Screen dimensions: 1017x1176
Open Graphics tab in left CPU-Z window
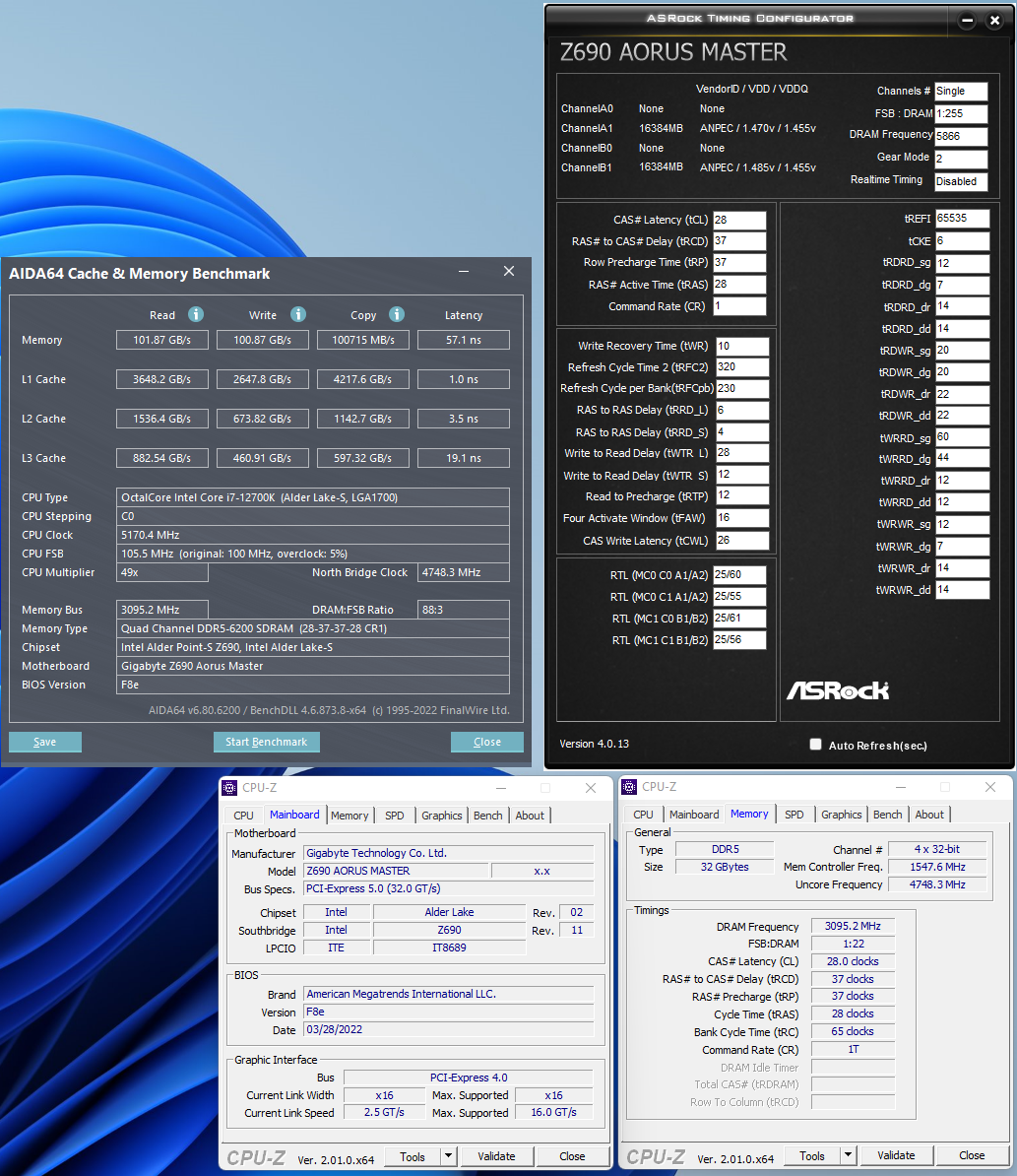coord(441,816)
